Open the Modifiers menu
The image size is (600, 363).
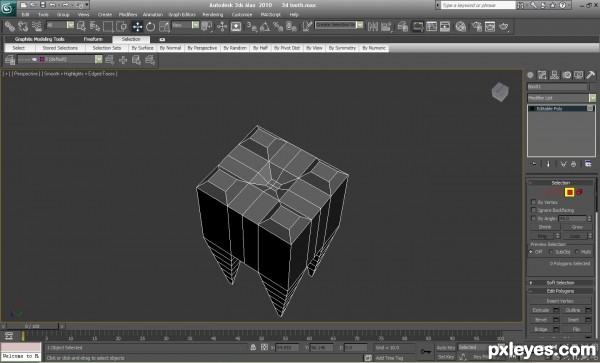click(128, 15)
